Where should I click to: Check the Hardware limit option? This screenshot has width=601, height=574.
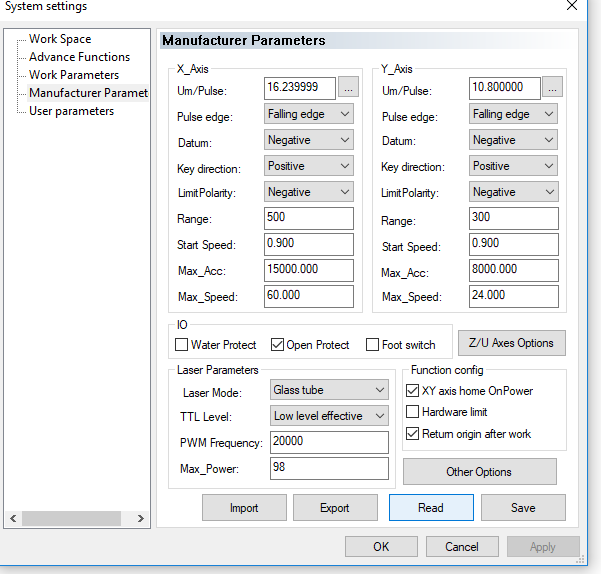point(414,412)
